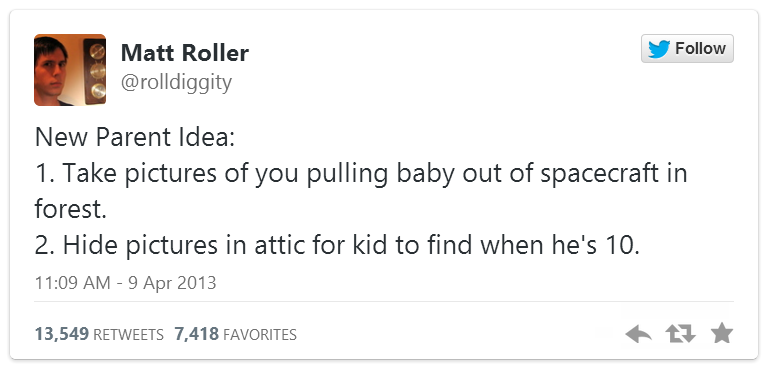Click the face in the profile picture
Viewport: 774px width, 369px height.
point(51,68)
